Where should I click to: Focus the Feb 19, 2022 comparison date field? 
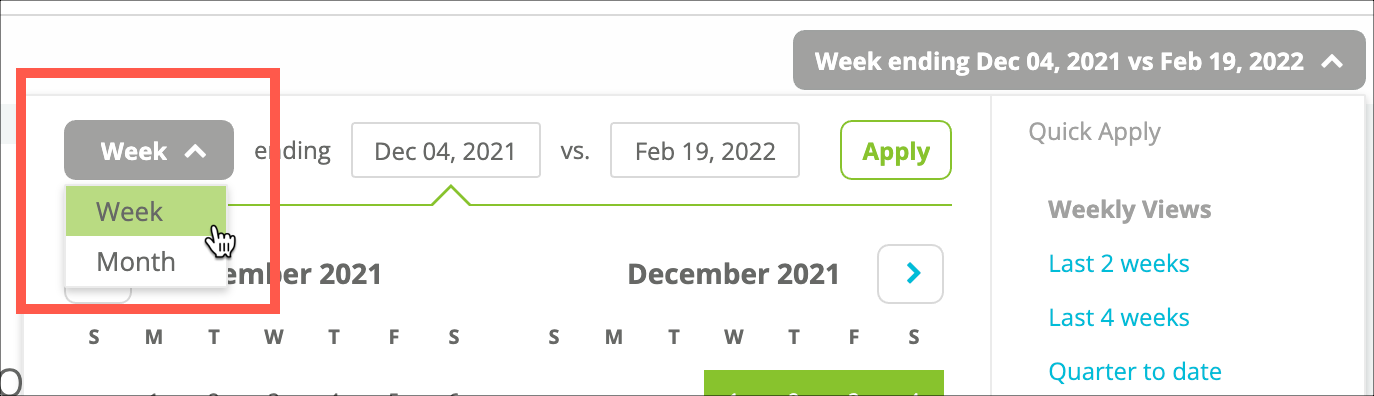click(x=705, y=151)
